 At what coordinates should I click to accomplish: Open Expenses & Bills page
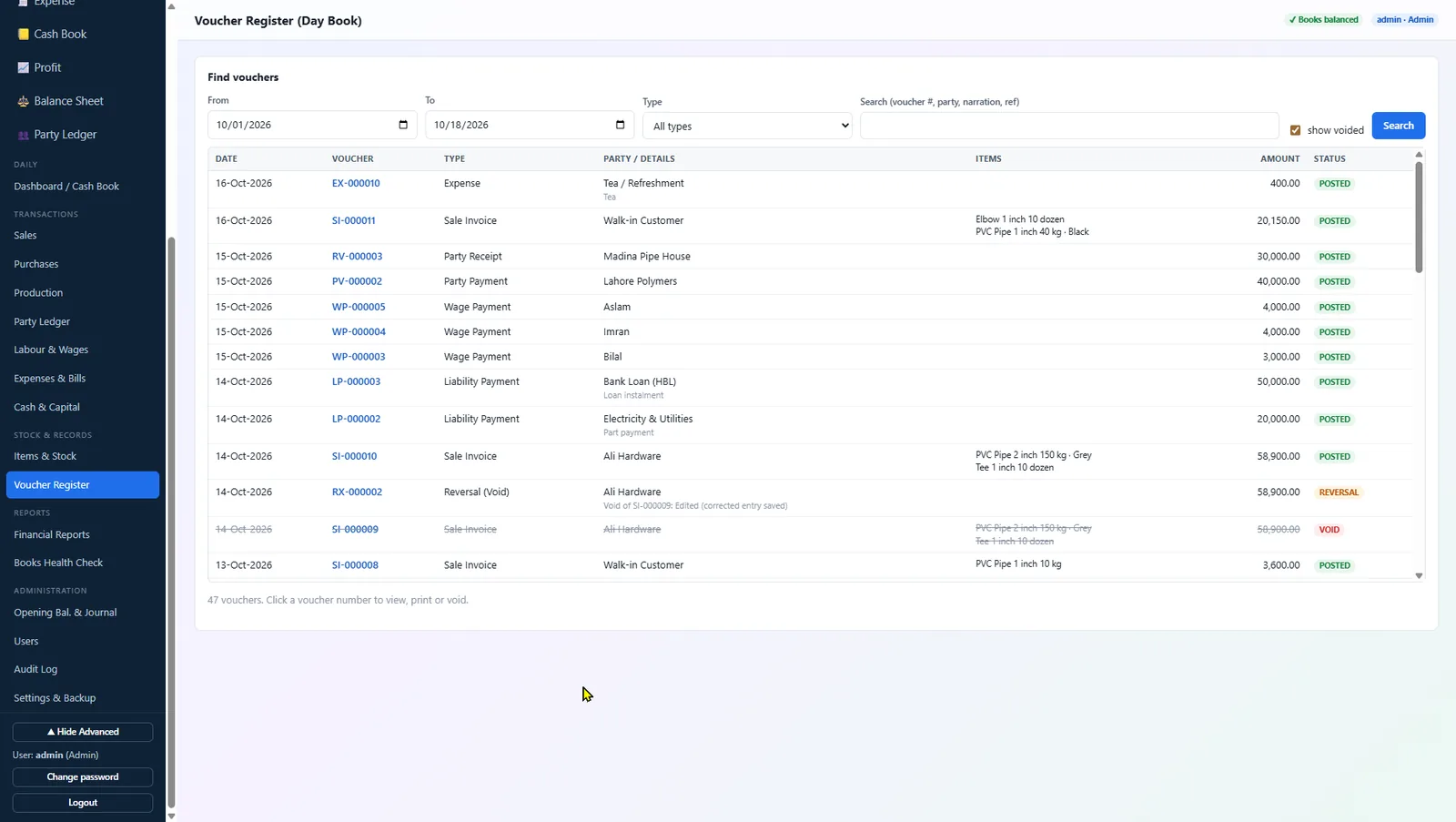50,379
